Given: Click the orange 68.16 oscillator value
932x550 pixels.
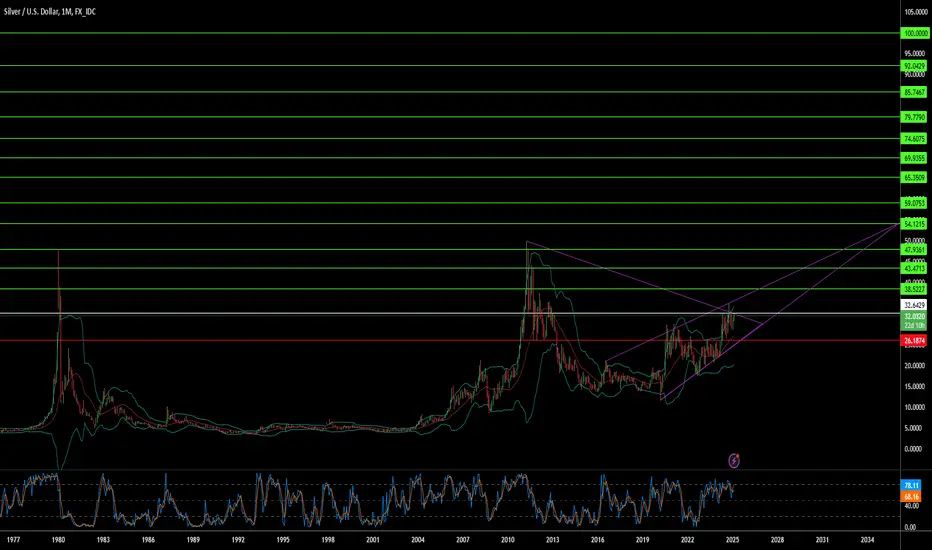Looking at the screenshot, I should 911,496.
